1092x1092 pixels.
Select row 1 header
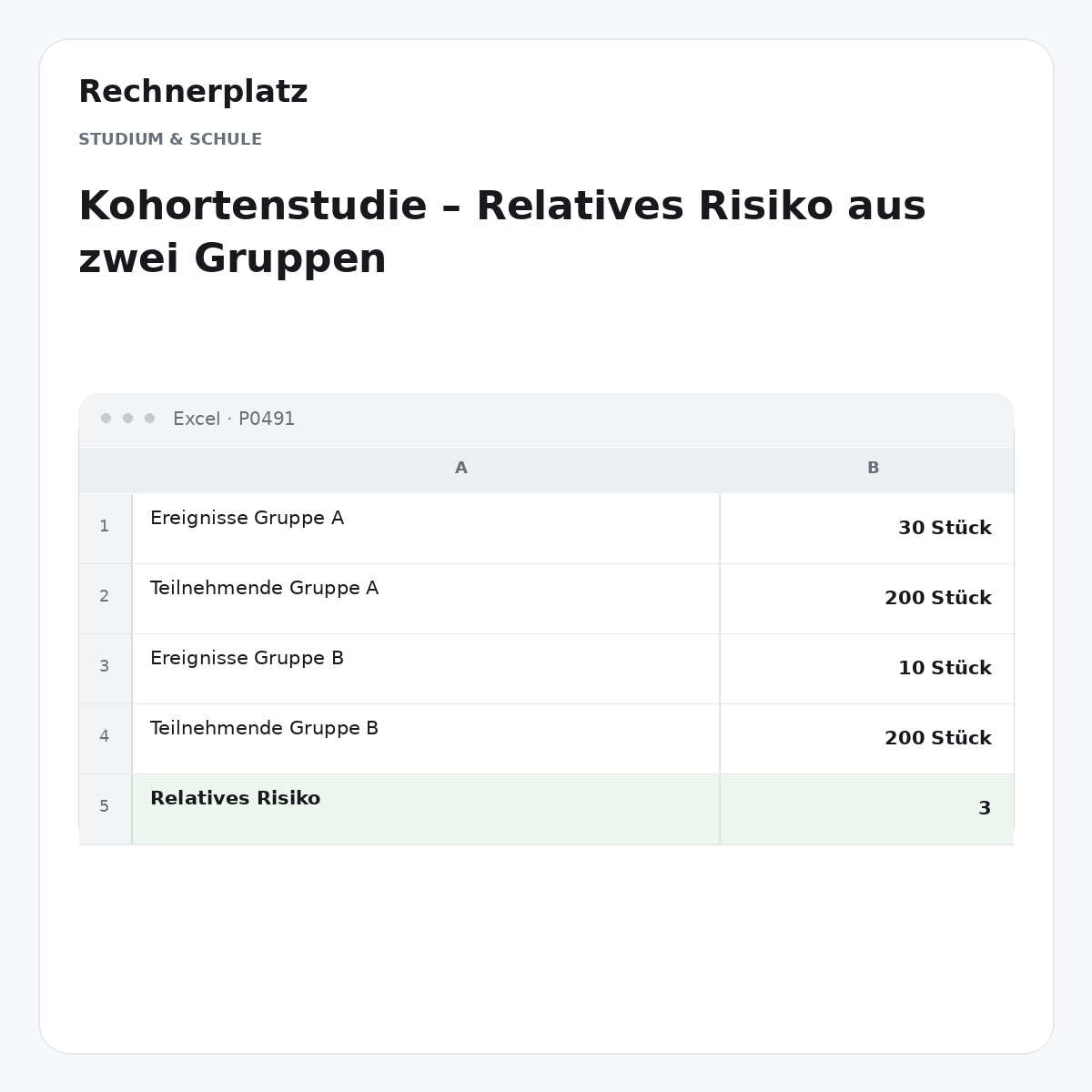pos(105,528)
